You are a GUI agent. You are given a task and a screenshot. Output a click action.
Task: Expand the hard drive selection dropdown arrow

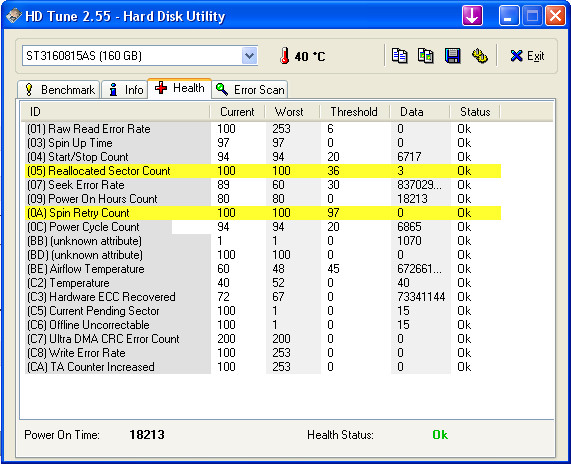(x=249, y=56)
